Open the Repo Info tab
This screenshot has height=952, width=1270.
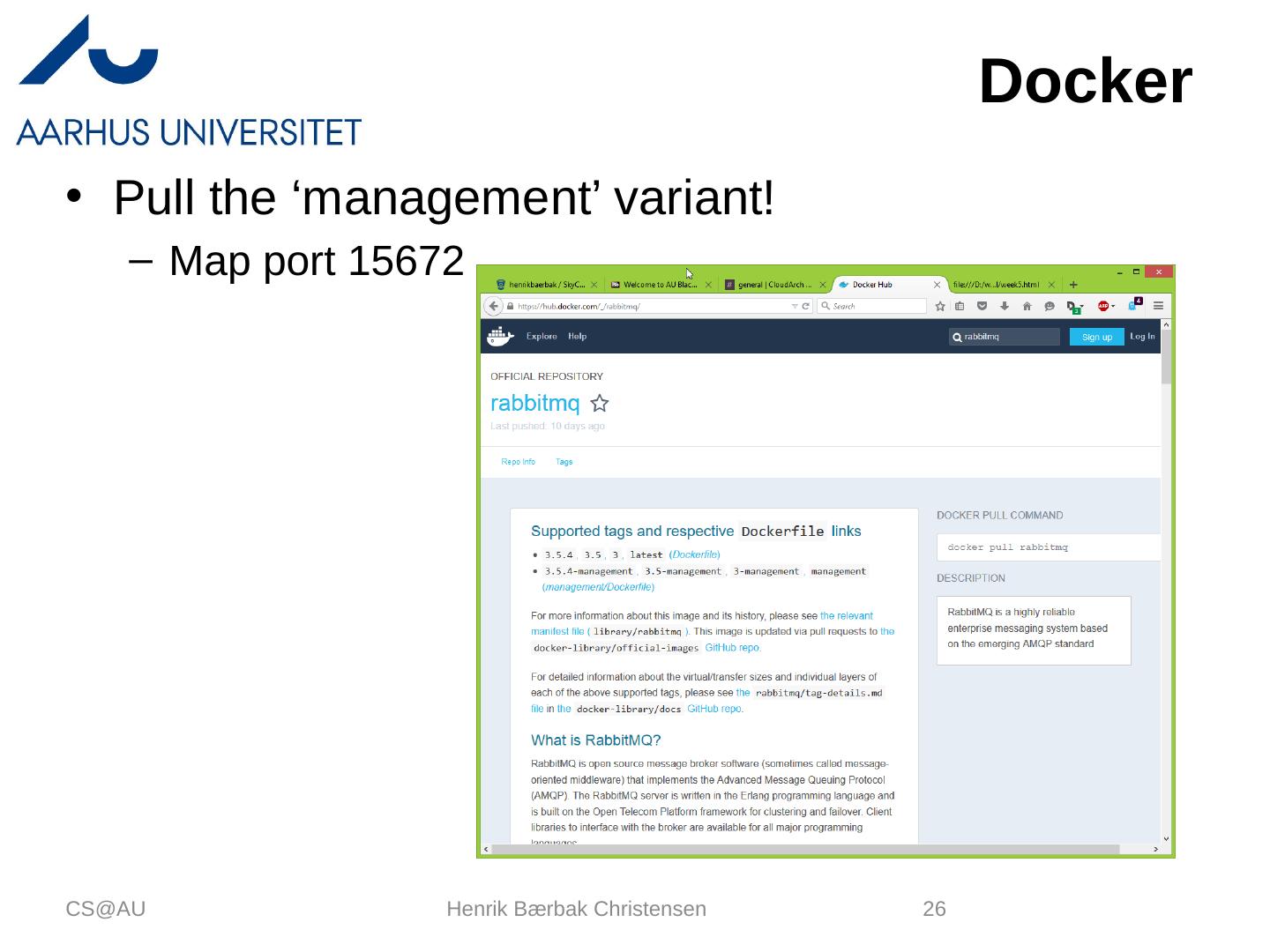[518, 462]
